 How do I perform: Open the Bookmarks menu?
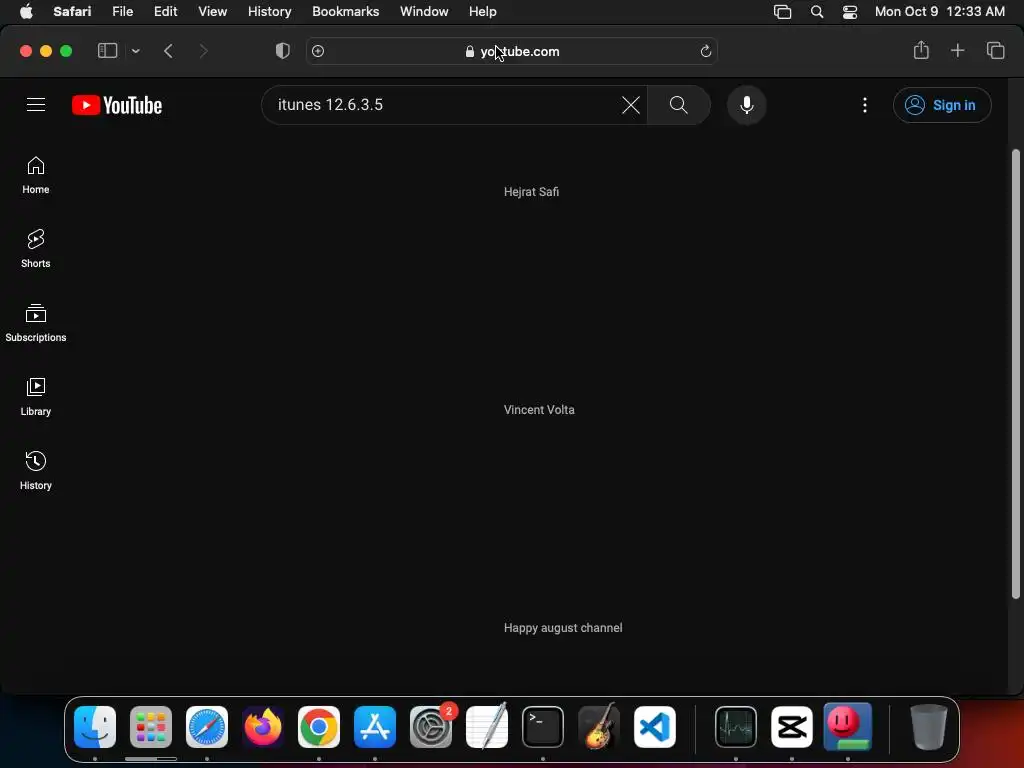(345, 11)
